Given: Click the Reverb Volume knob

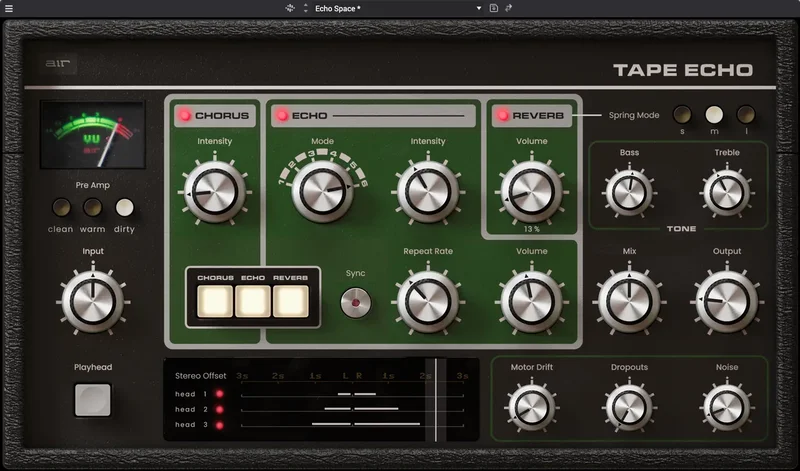Looking at the screenshot, I should pyautogui.click(x=531, y=192).
